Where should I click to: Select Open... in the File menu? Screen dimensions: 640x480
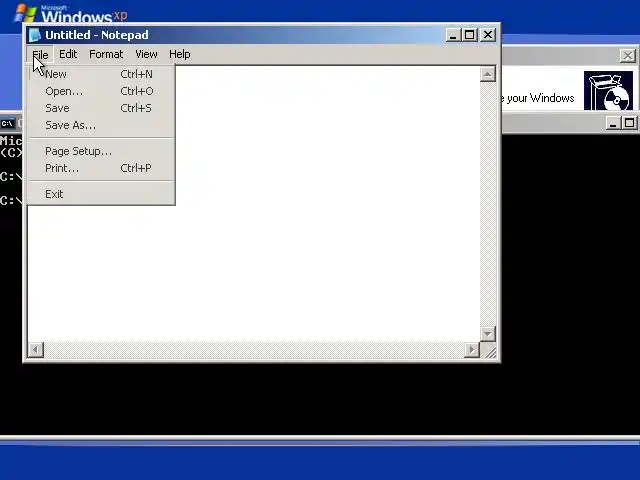101,91
